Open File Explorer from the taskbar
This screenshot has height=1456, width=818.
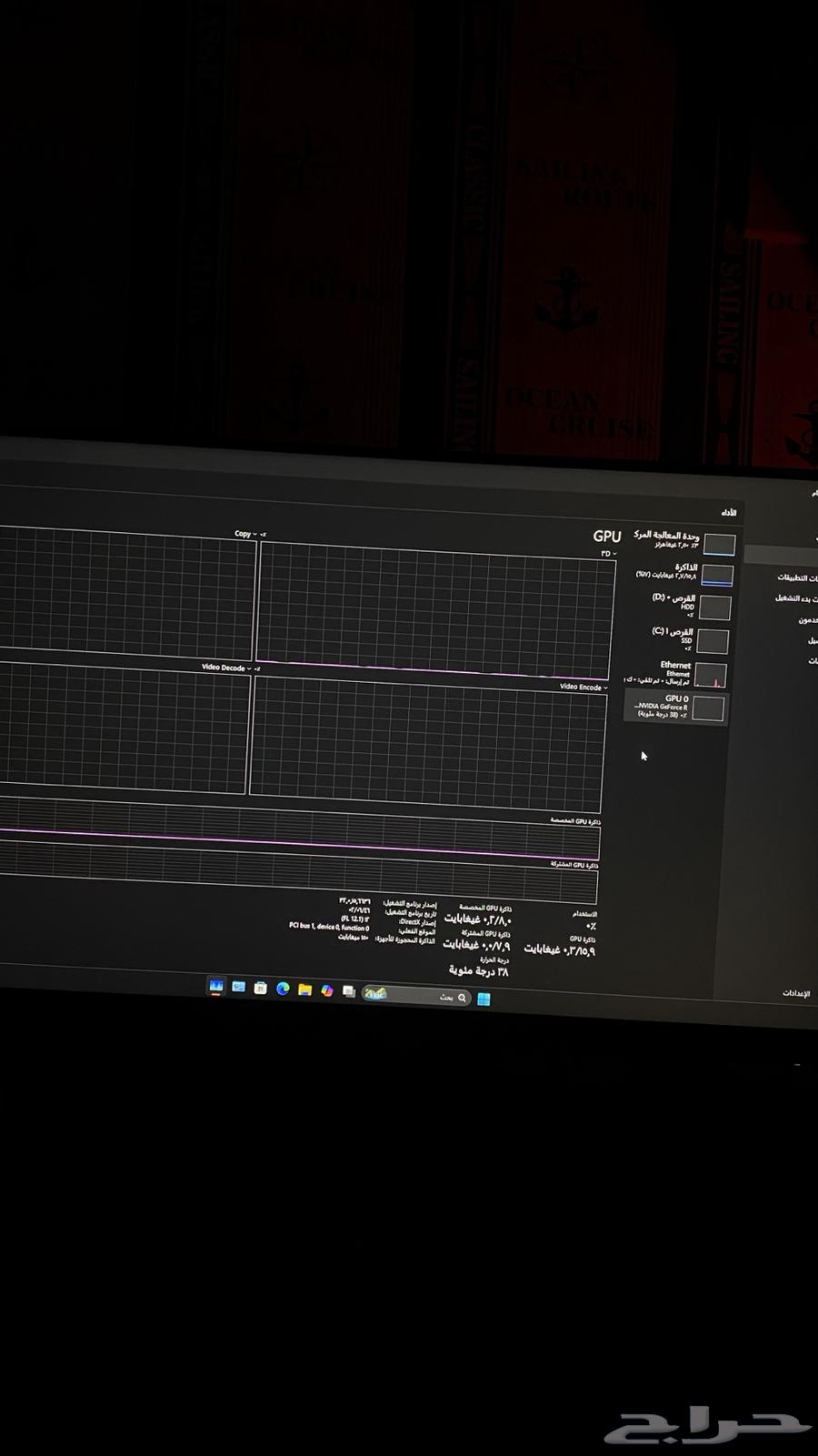pos(304,989)
